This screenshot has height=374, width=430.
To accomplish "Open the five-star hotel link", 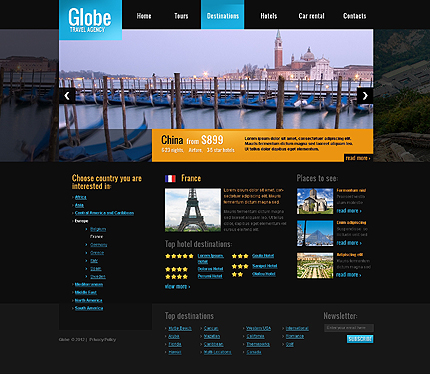I will pyautogui.click(x=210, y=258).
